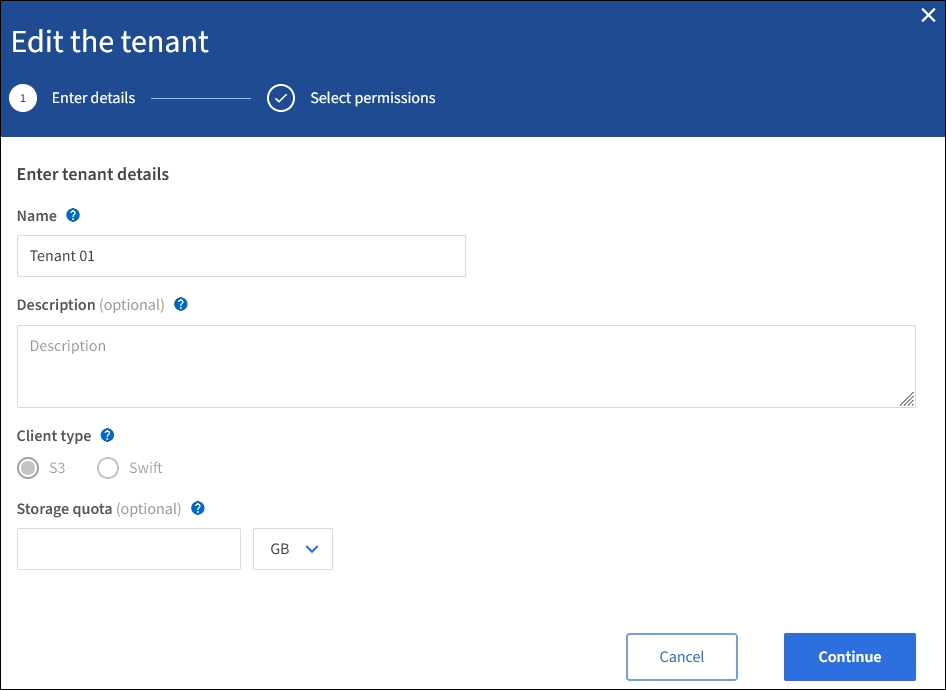The width and height of the screenshot is (946, 690).
Task: Focus the Name field containing Tenant 01
Action: 241,256
